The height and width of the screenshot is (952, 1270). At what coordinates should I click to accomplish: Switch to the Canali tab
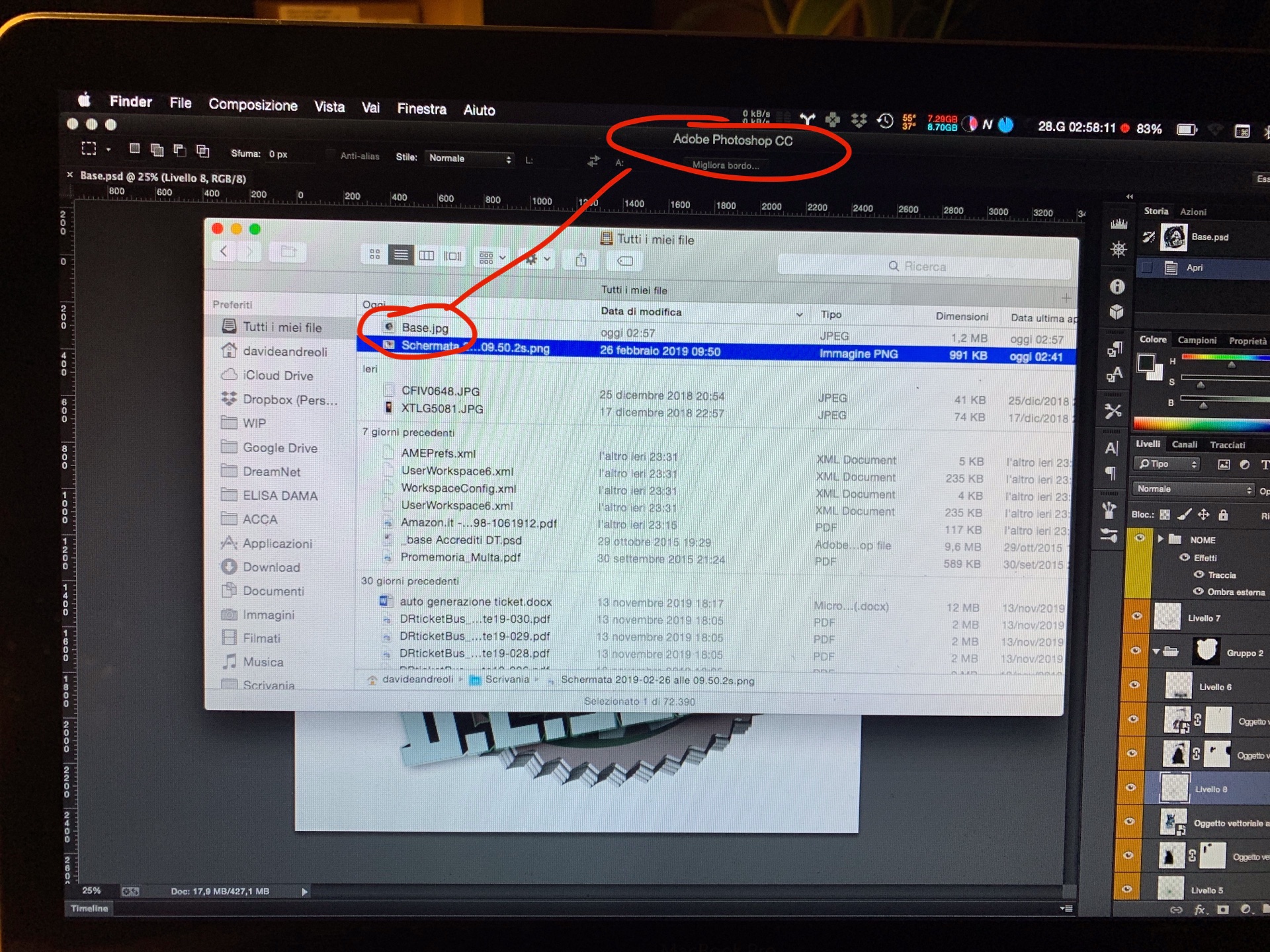(x=1184, y=444)
